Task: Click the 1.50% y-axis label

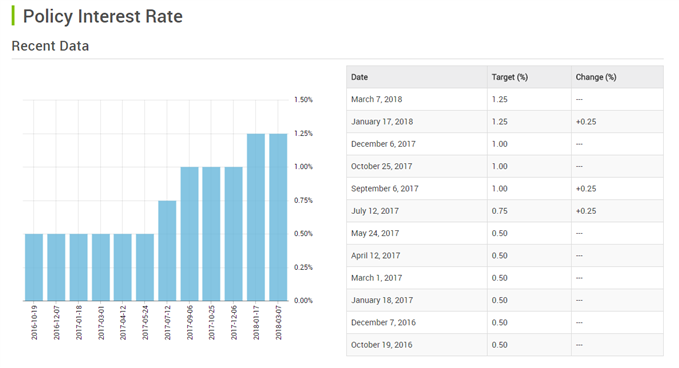Action: click(303, 100)
